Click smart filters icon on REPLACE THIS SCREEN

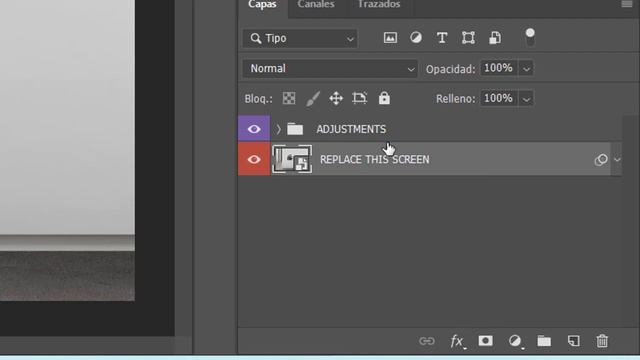pos(601,160)
